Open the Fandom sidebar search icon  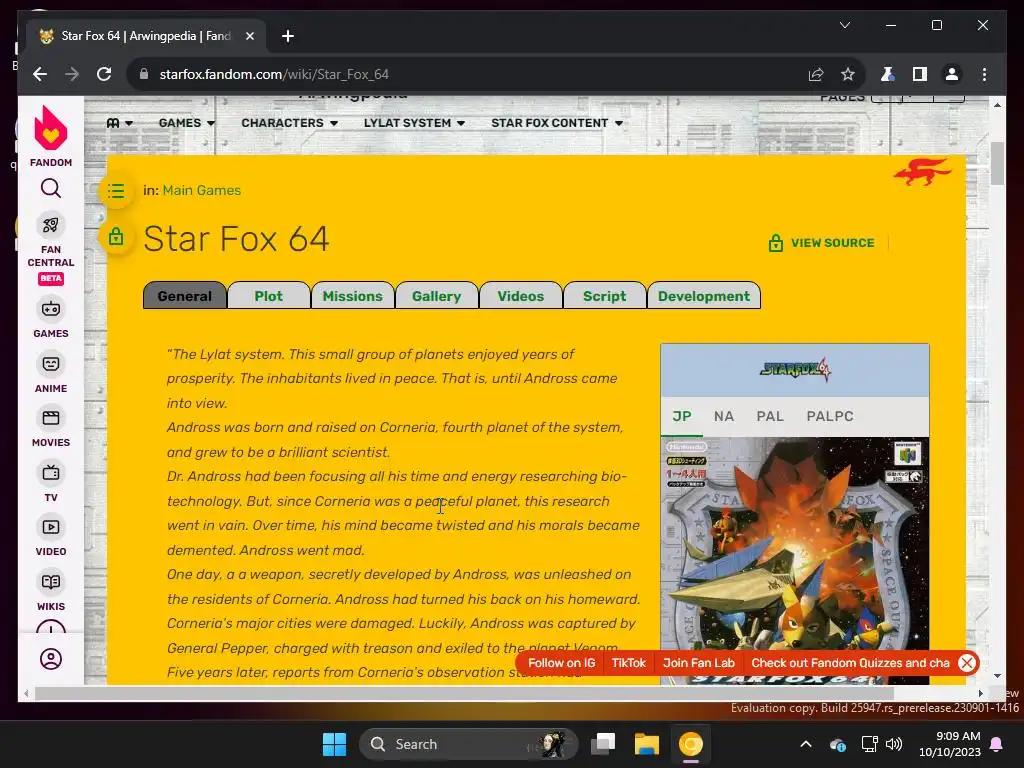tap(51, 189)
